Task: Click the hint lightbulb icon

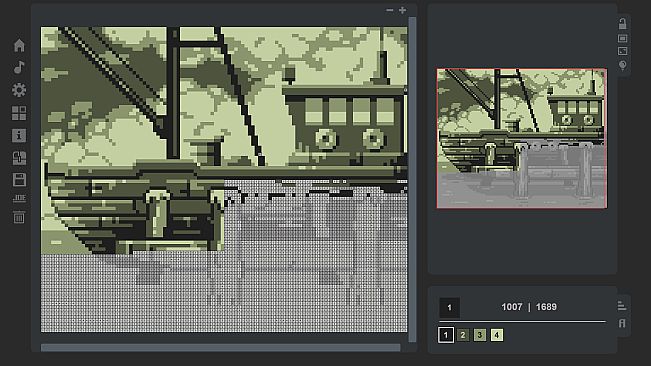Action: pos(622,66)
